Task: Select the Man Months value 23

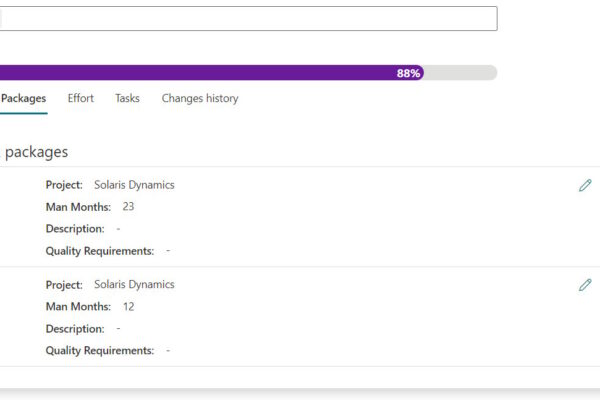Action: (128, 207)
